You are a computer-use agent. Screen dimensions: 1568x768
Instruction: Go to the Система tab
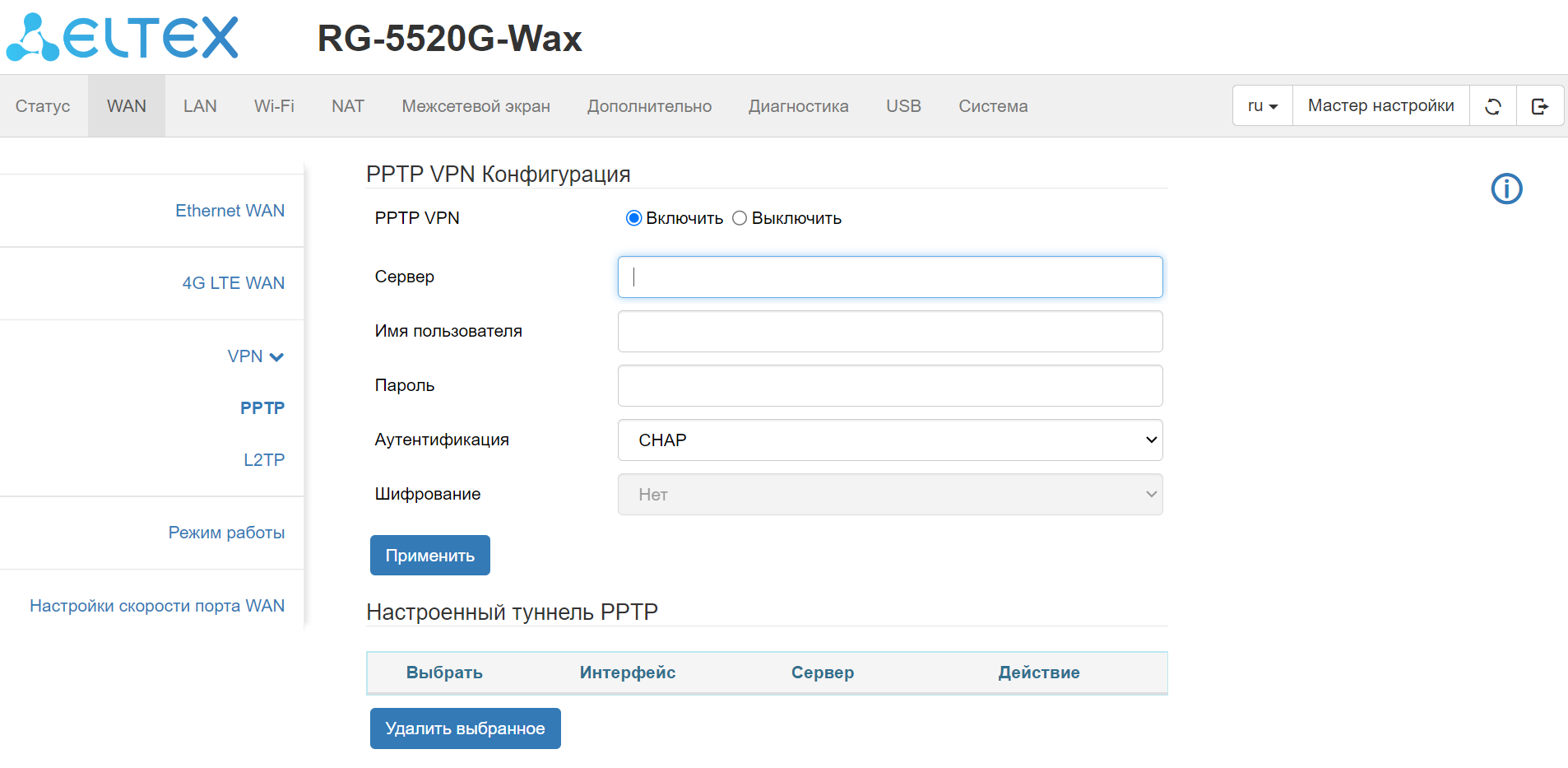pyautogui.click(x=992, y=106)
